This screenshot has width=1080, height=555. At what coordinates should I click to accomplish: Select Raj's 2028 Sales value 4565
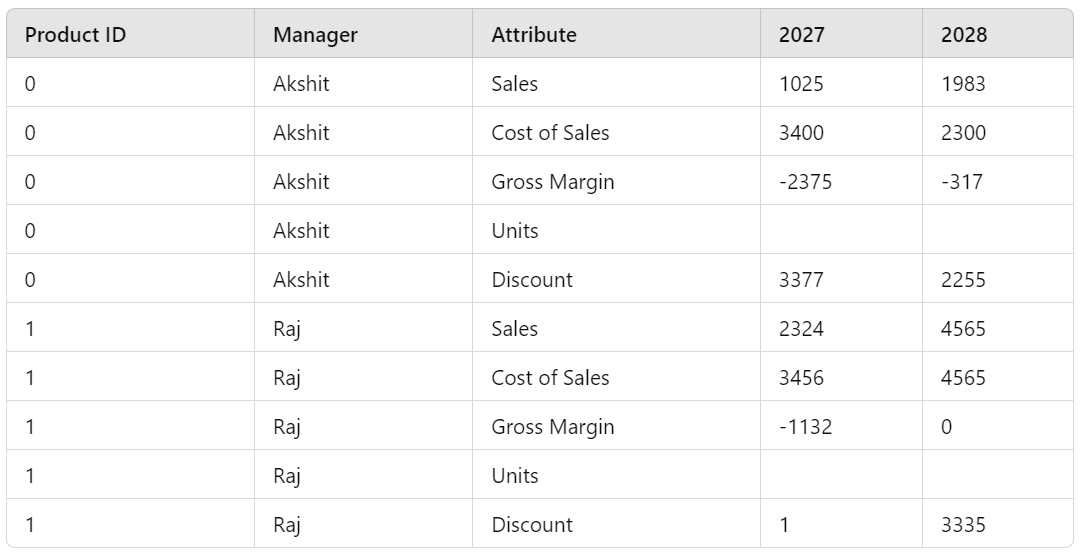click(x=963, y=329)
